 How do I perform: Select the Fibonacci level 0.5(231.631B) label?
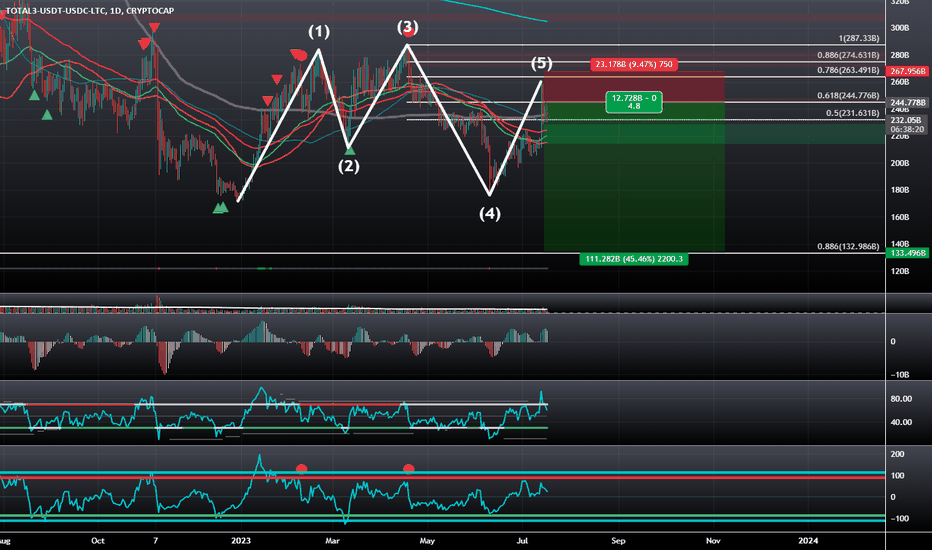click(x=852, y=113)
